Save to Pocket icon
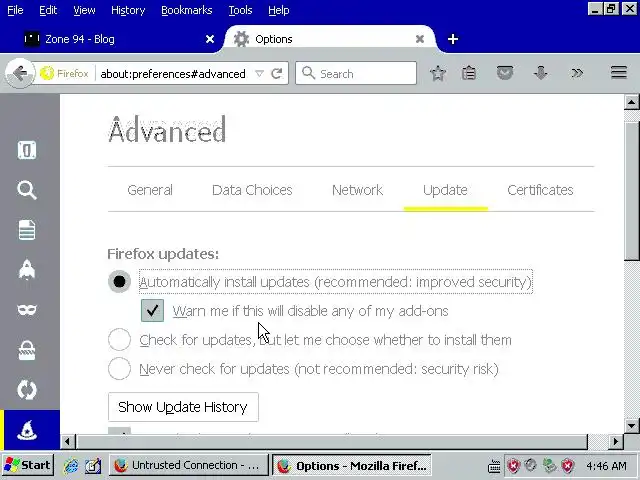This screenshot has width=640, height=480. (505, 73)
